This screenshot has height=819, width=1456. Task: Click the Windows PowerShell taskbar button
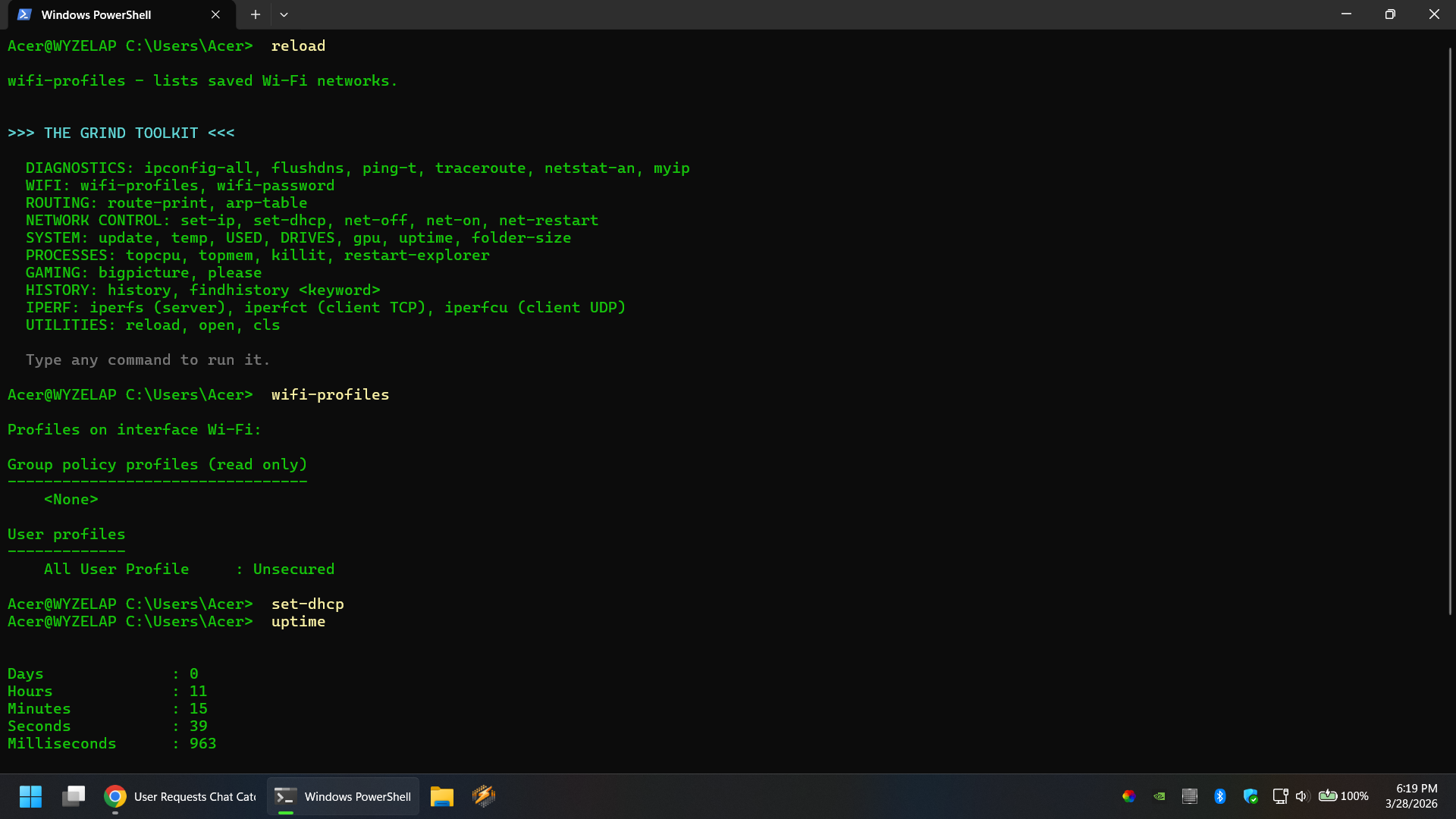point(343,796)
